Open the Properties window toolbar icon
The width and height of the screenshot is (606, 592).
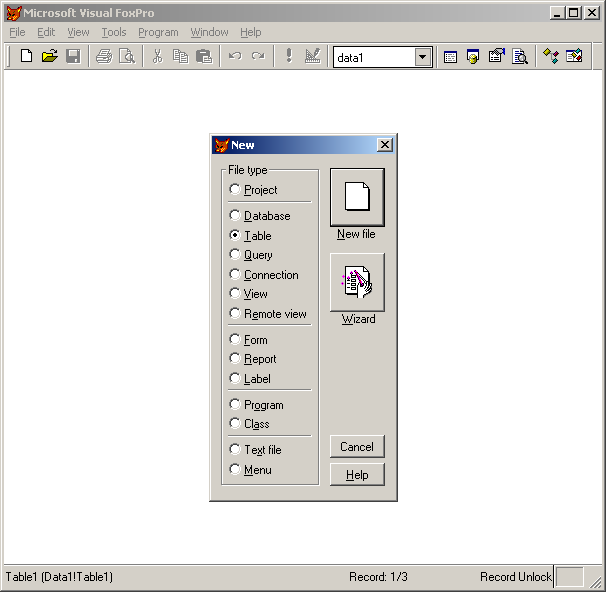[497, 56]
